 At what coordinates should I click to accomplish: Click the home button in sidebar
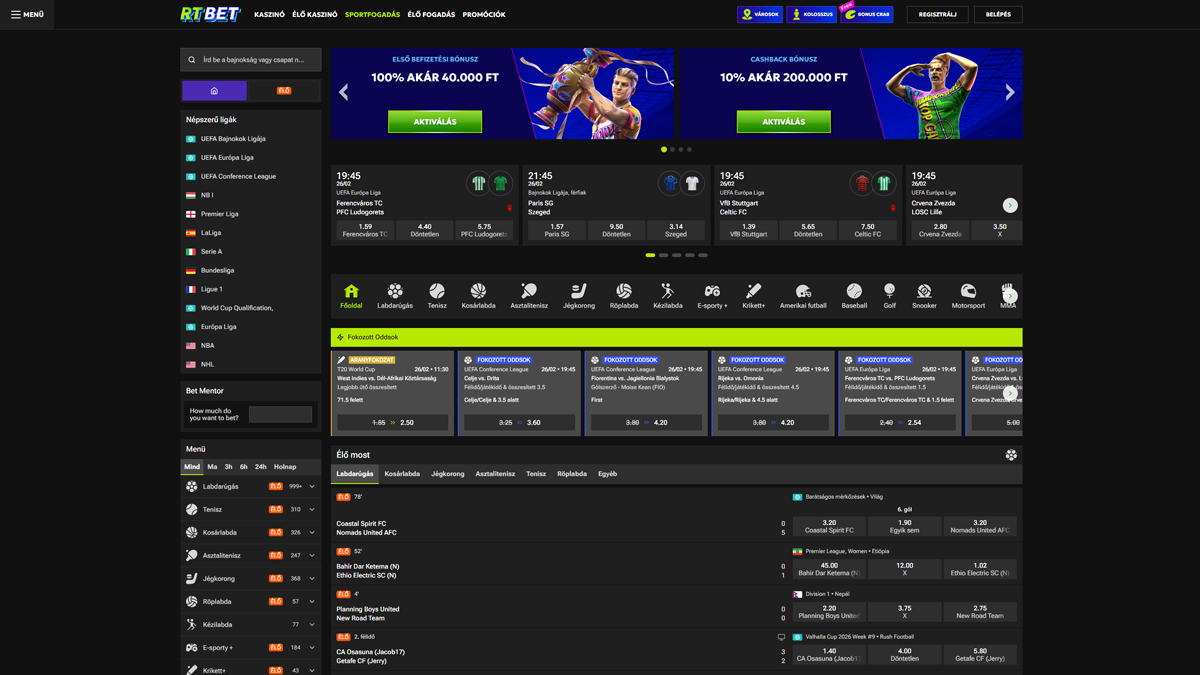click(214, 91)
